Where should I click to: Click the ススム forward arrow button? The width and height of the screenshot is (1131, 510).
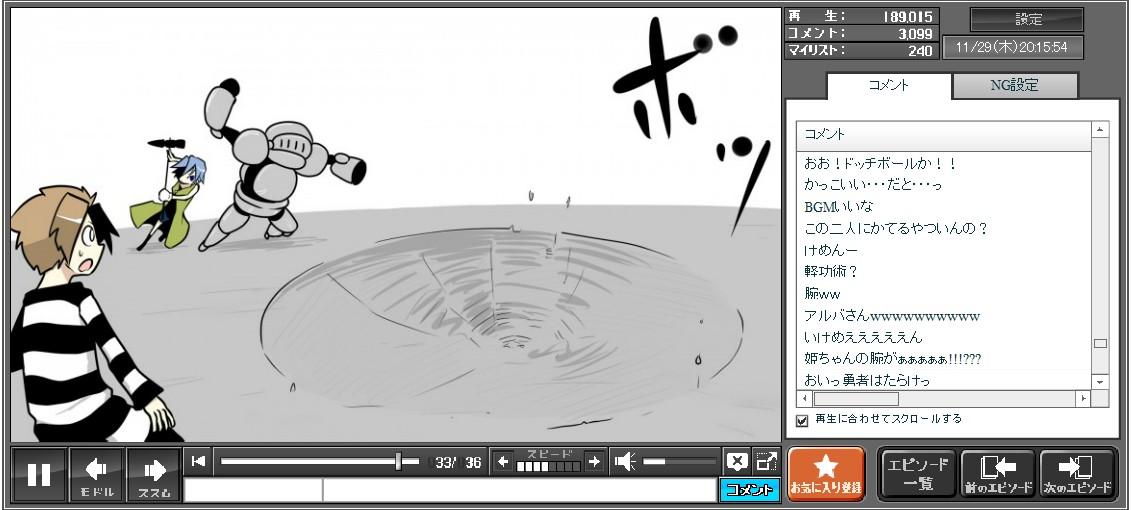(x=154, y=474)
